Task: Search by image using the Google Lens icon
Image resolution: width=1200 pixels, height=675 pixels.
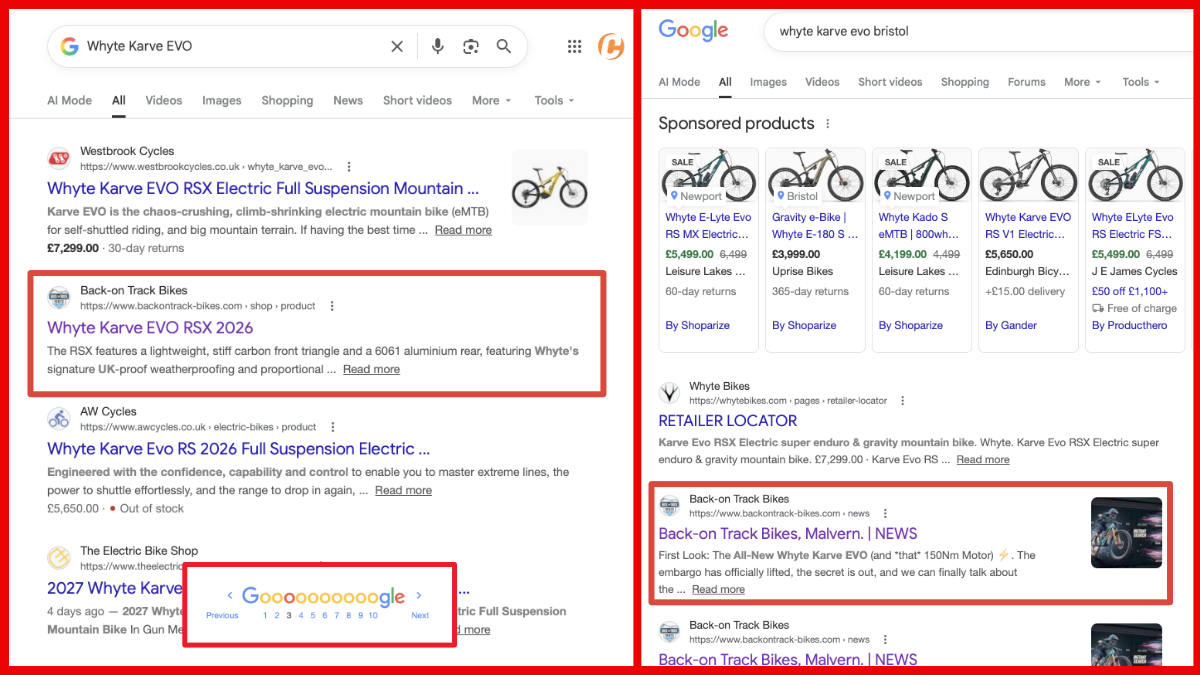Action: point(470,46)
